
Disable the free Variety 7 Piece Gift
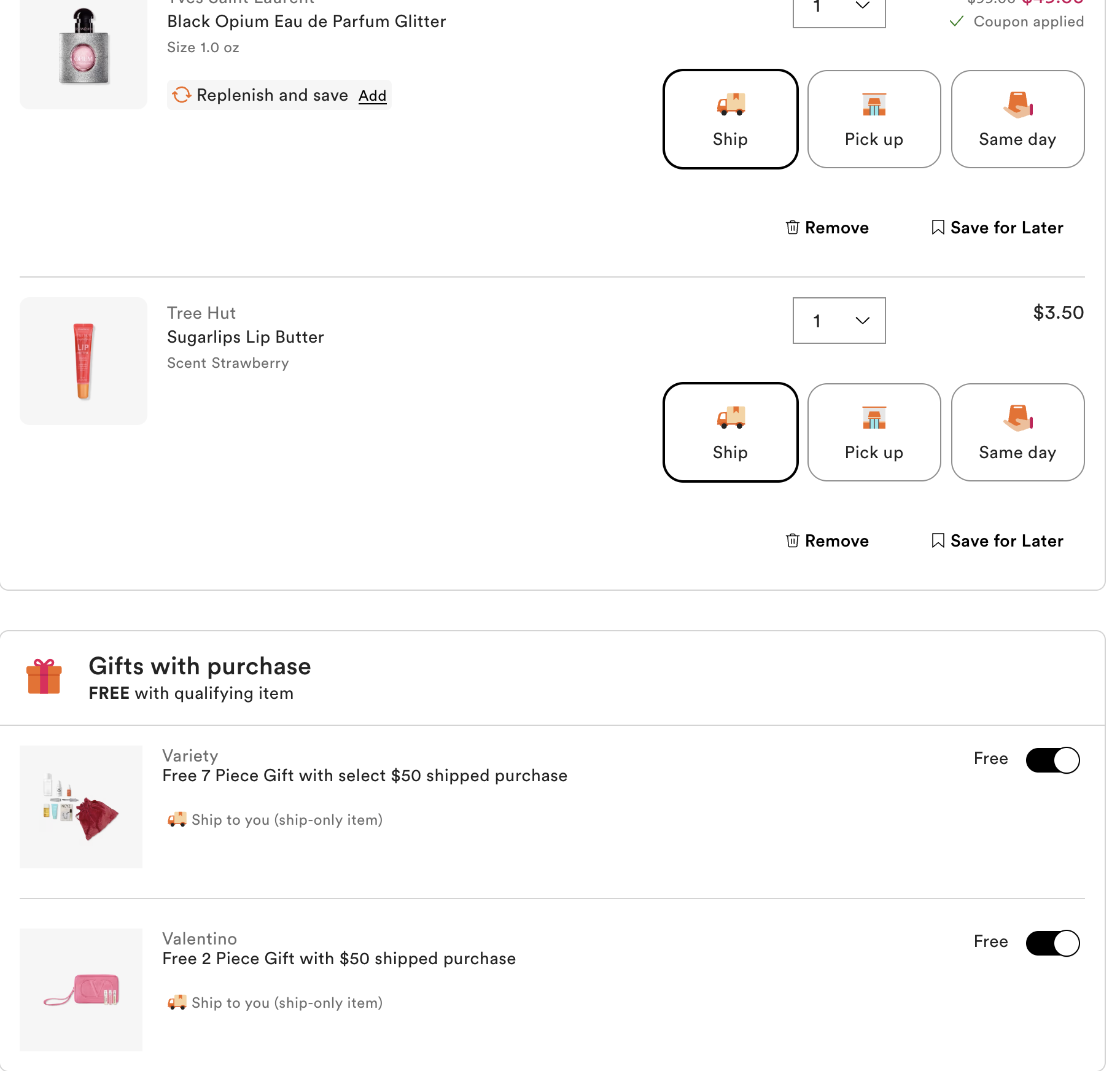click(1052, 760)
